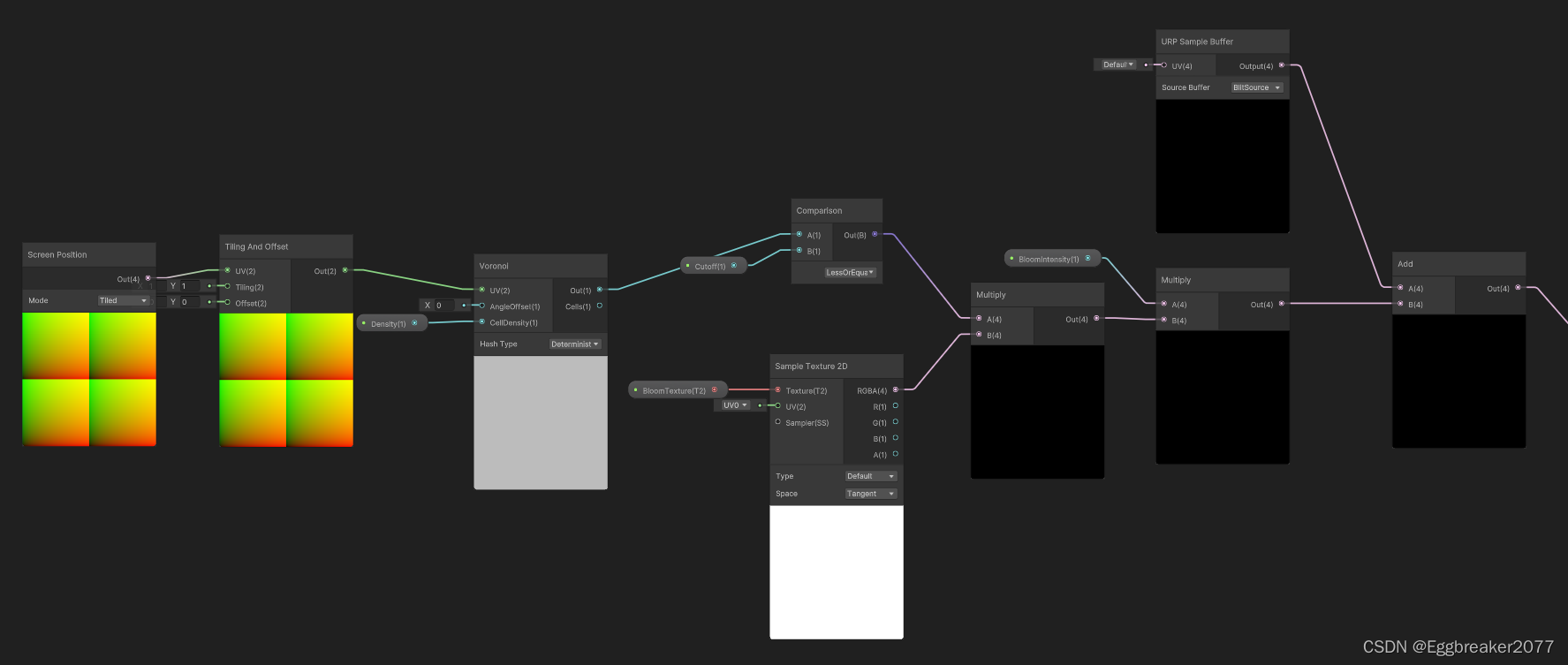Viewport: 1568px width, 665px height.
Task: Select the BloomIntensity(1) property node
Action: click(x=1053, y=259)
